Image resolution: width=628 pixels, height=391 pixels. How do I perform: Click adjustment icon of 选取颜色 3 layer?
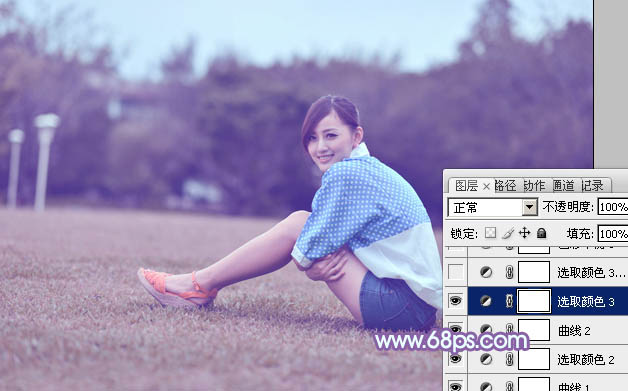tap(486, 301)
